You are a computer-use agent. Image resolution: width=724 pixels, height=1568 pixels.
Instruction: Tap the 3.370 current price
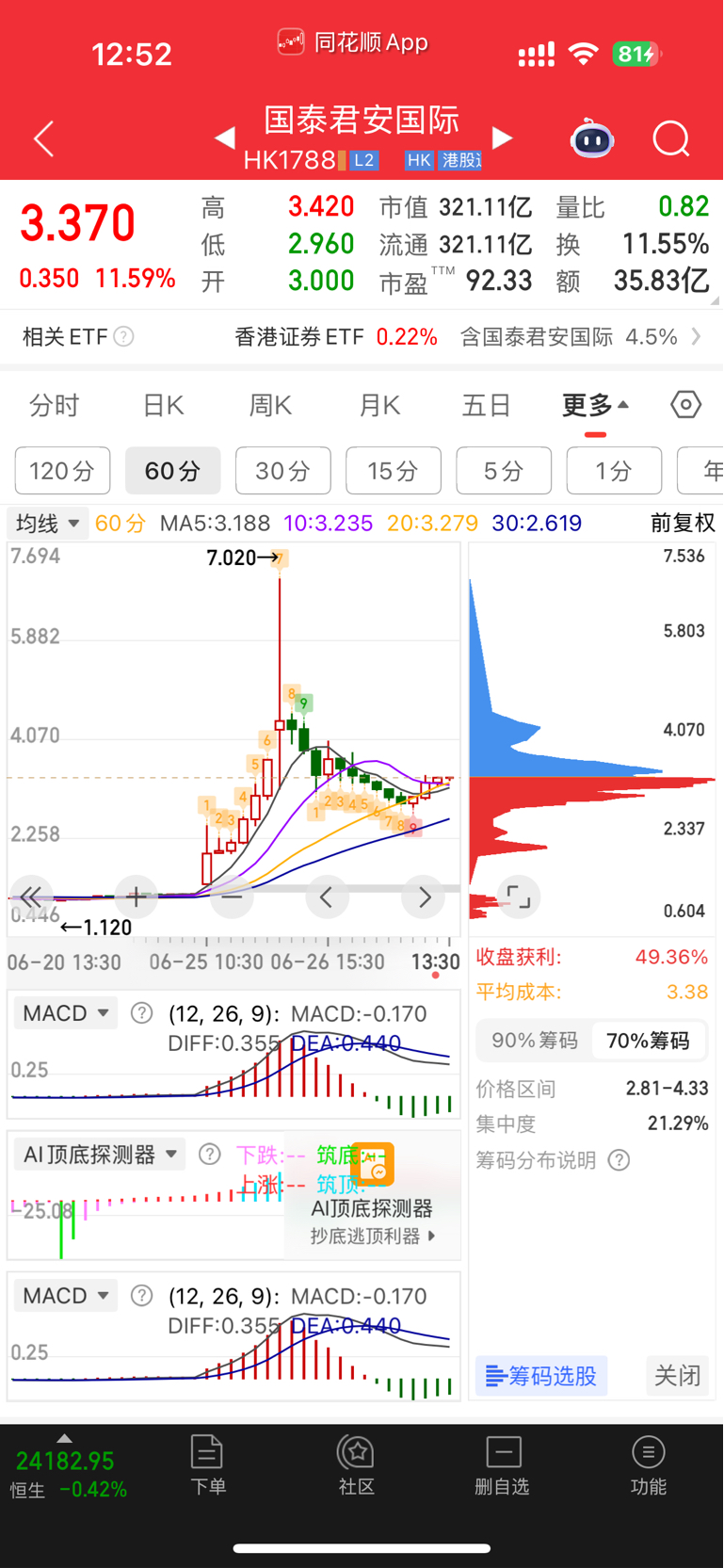78,224
